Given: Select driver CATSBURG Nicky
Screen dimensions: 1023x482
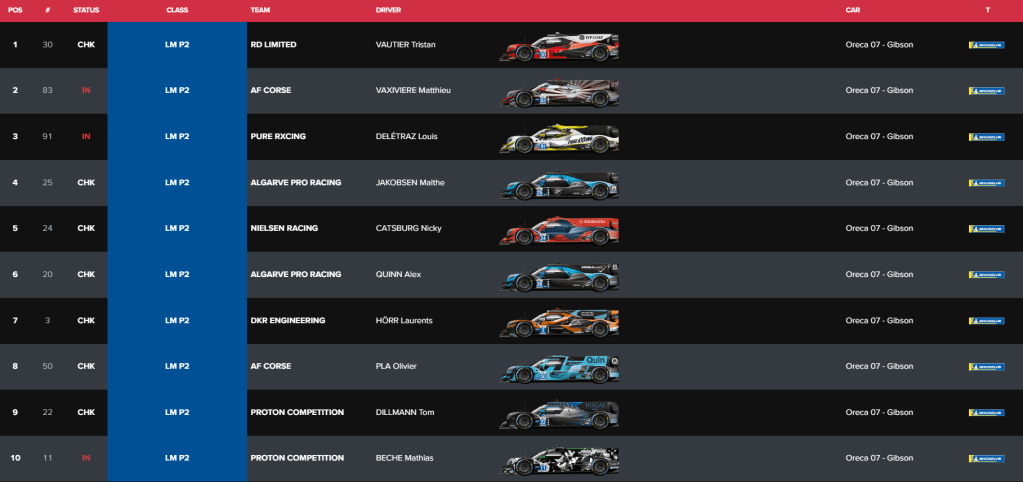Looking at the screenshot, I should pyautogui.click(x=408, y=229).
